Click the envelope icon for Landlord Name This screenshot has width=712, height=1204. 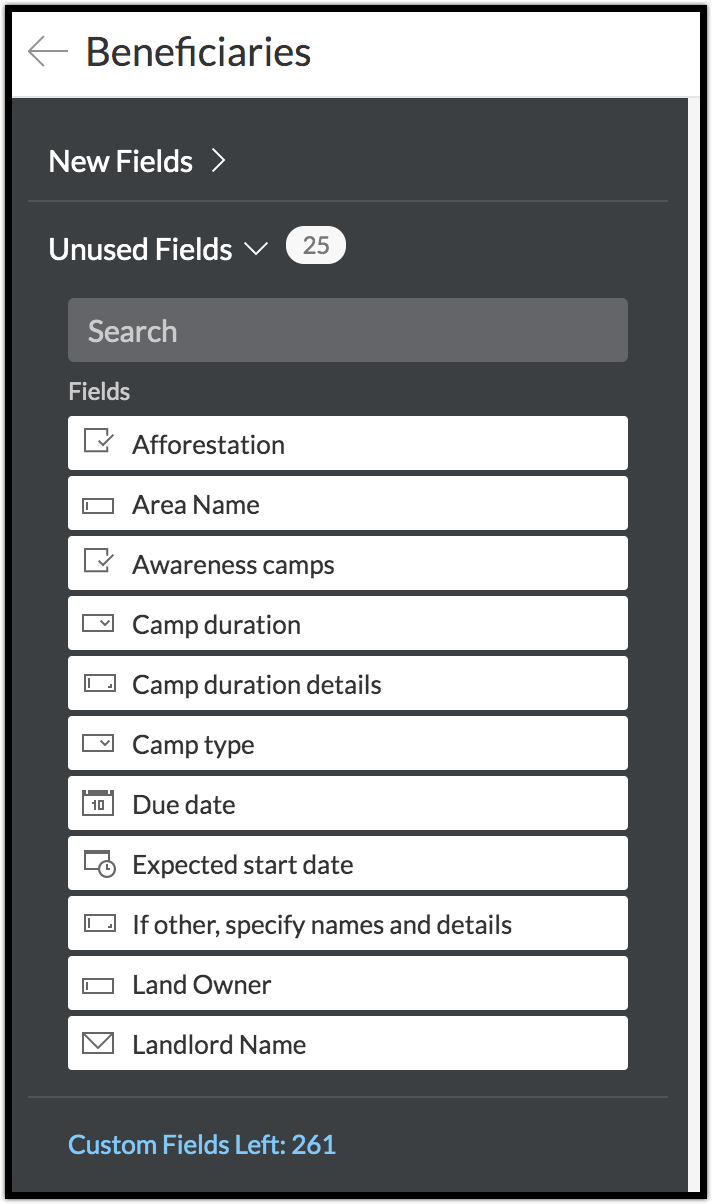[98, 1044]
